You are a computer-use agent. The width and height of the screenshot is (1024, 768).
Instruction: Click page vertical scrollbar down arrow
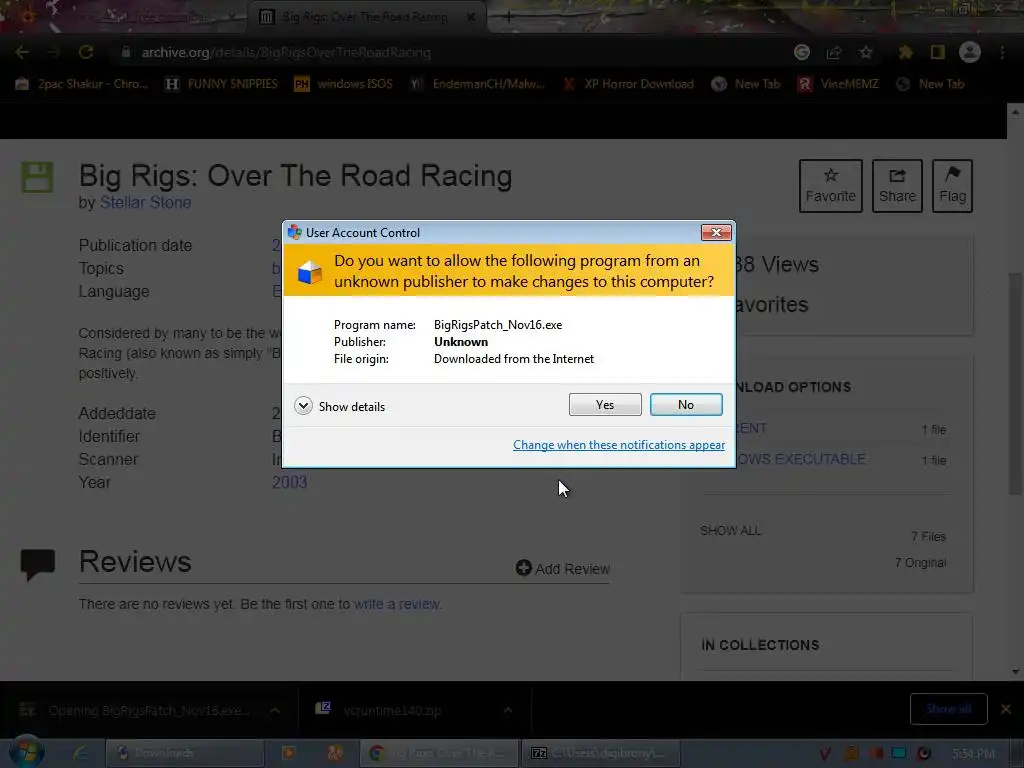pos(1015,671)
